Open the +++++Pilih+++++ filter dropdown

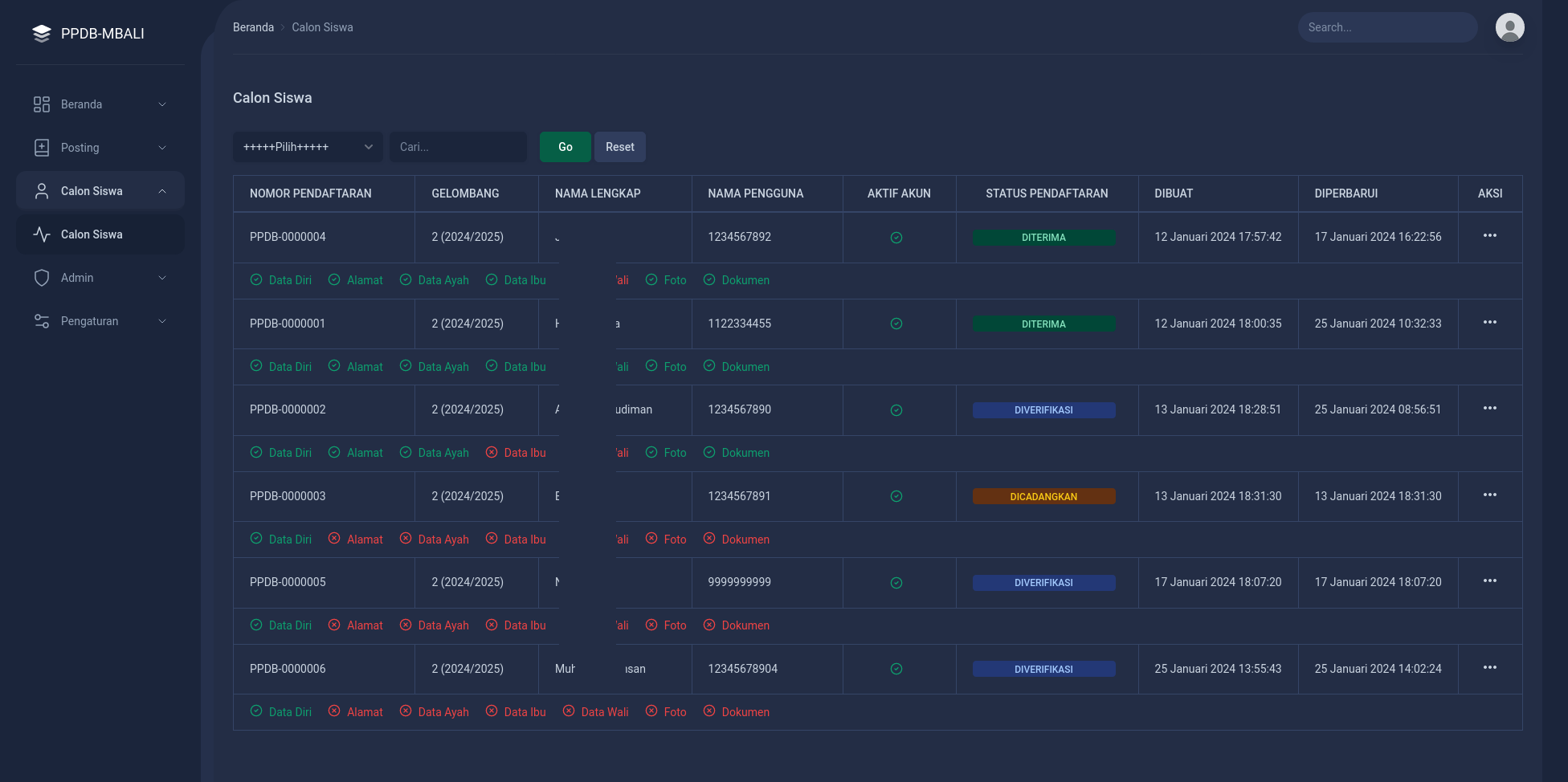click(x=308, y=147)
